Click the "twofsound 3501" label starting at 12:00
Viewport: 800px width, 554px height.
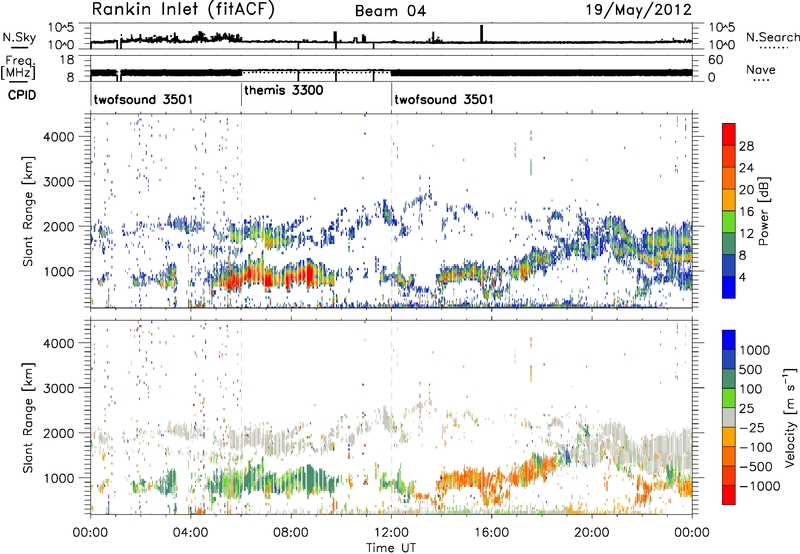pyautogui.click(x=444, y=99)
